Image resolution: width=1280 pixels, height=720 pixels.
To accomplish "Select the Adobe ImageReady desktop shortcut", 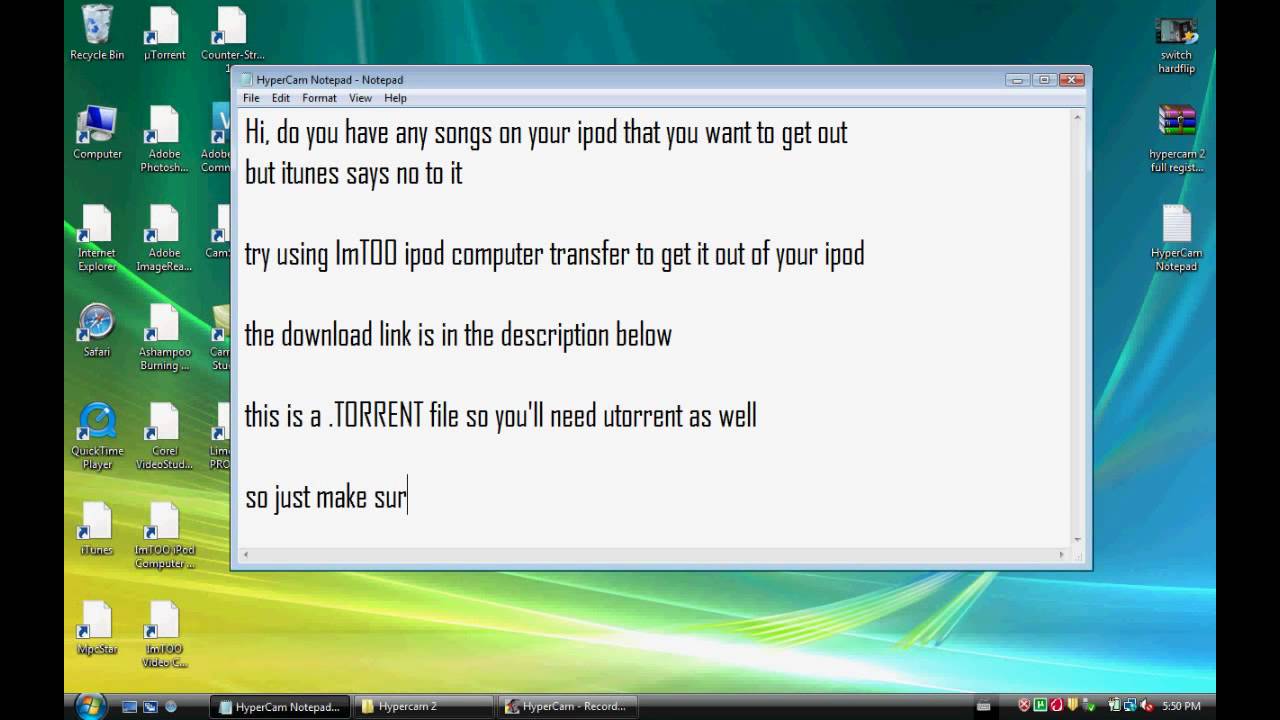I will 164,238.
